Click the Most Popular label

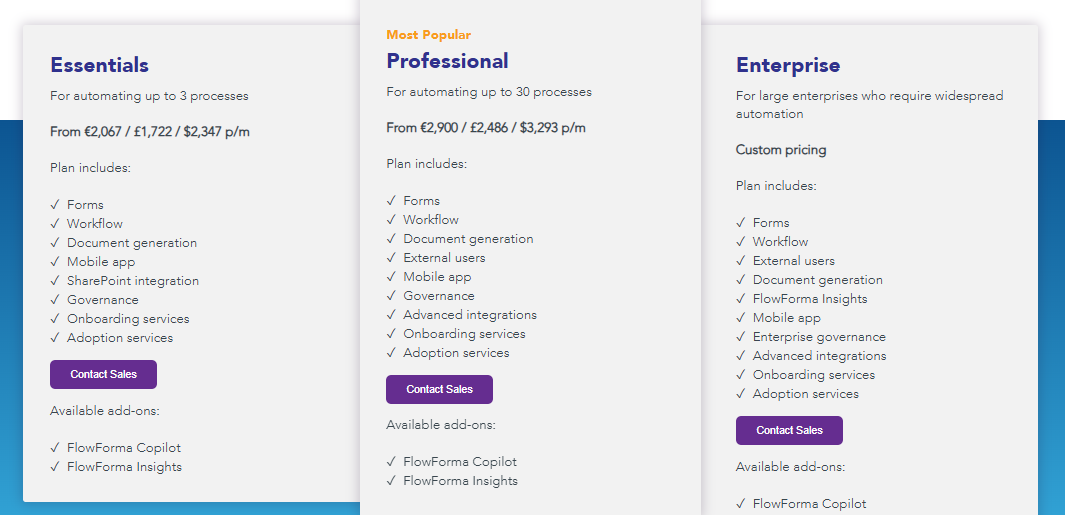click(x=428, y=35)
